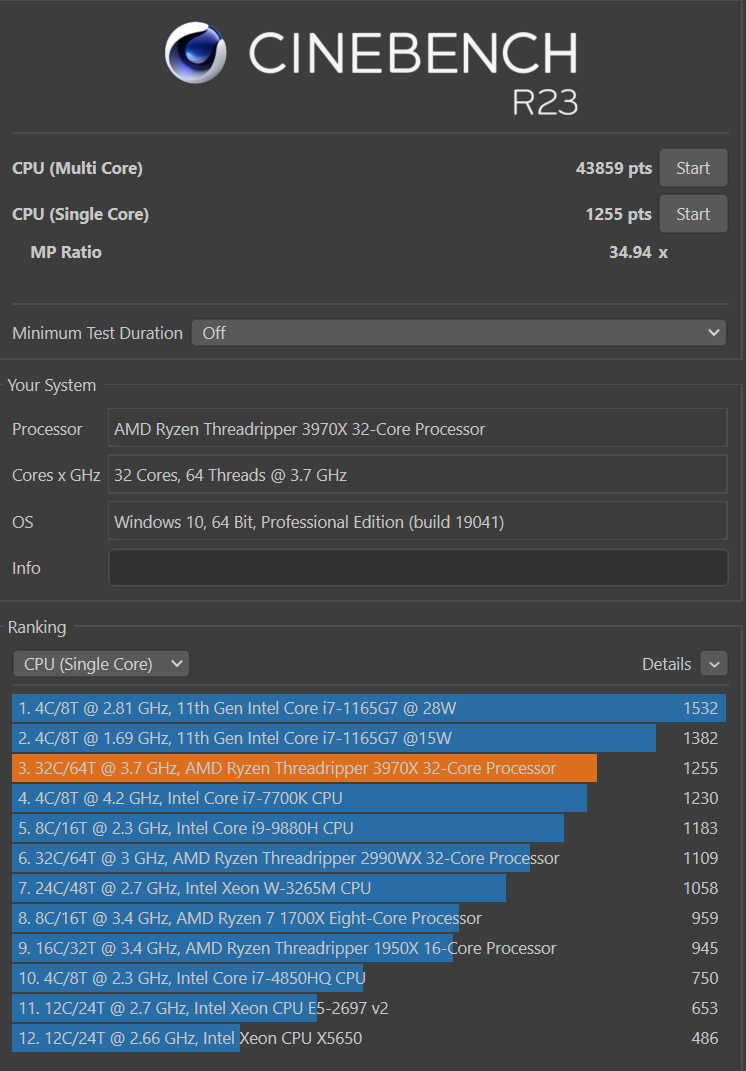The image size is (746, 1071).
Task: Start the CPU Multi Core test
Action: 692,168
